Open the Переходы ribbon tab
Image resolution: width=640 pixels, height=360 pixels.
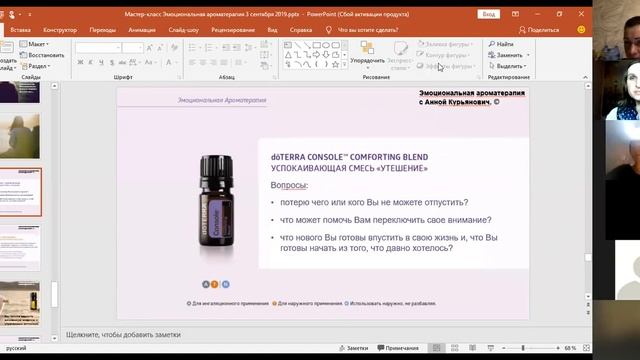(x=102, y=30)
